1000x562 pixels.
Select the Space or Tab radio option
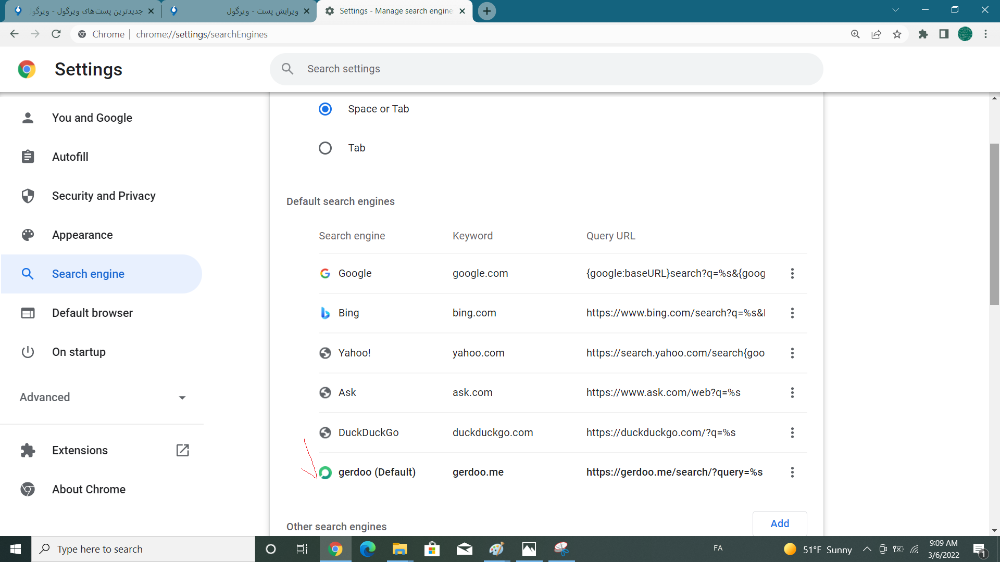tap(325, 109)
